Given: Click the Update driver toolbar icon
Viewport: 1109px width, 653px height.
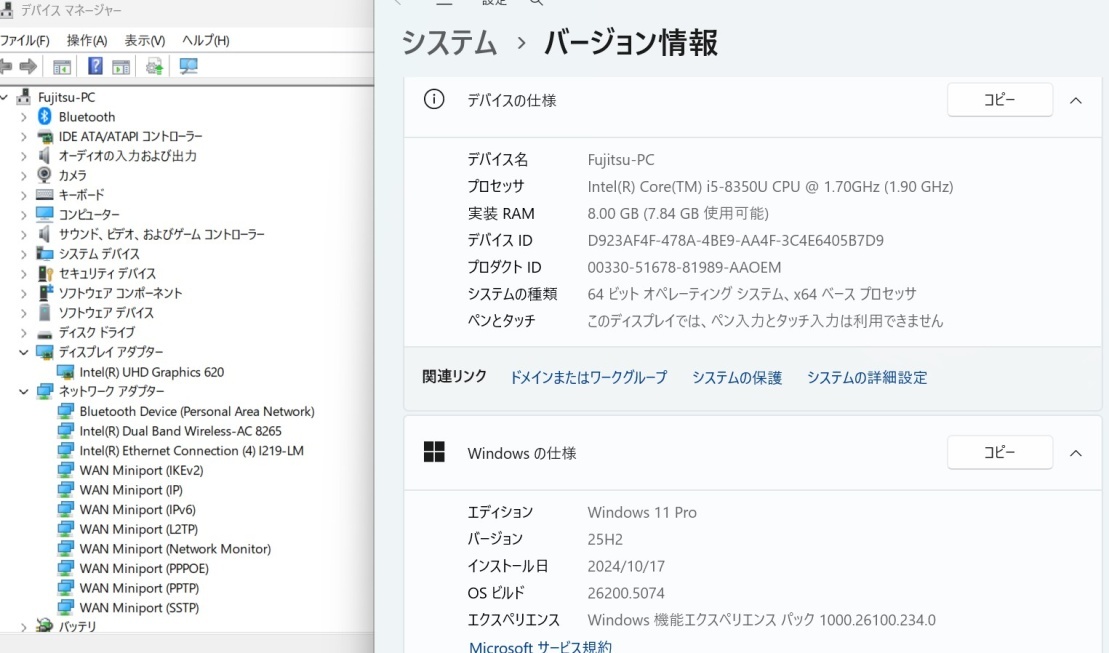Looking at the screenshot, I should tap(154, 67).
